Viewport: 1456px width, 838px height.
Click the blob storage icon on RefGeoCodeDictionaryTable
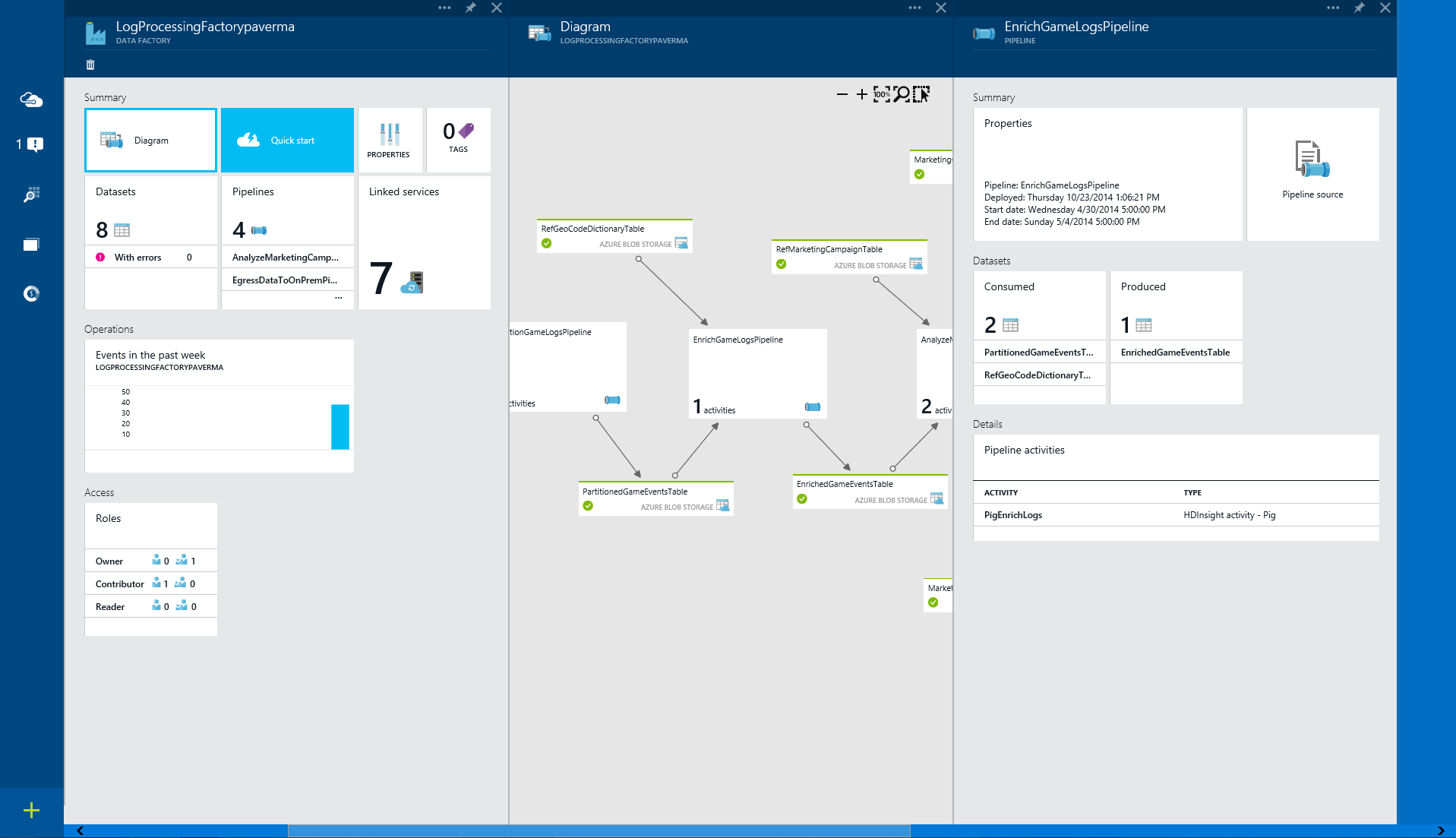681,243
